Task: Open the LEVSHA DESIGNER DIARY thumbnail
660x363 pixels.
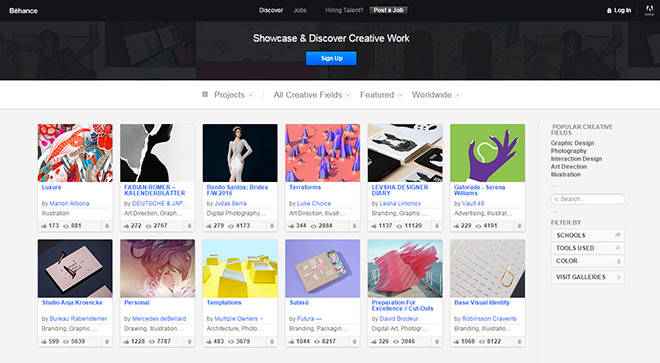Action: point(405,153)
